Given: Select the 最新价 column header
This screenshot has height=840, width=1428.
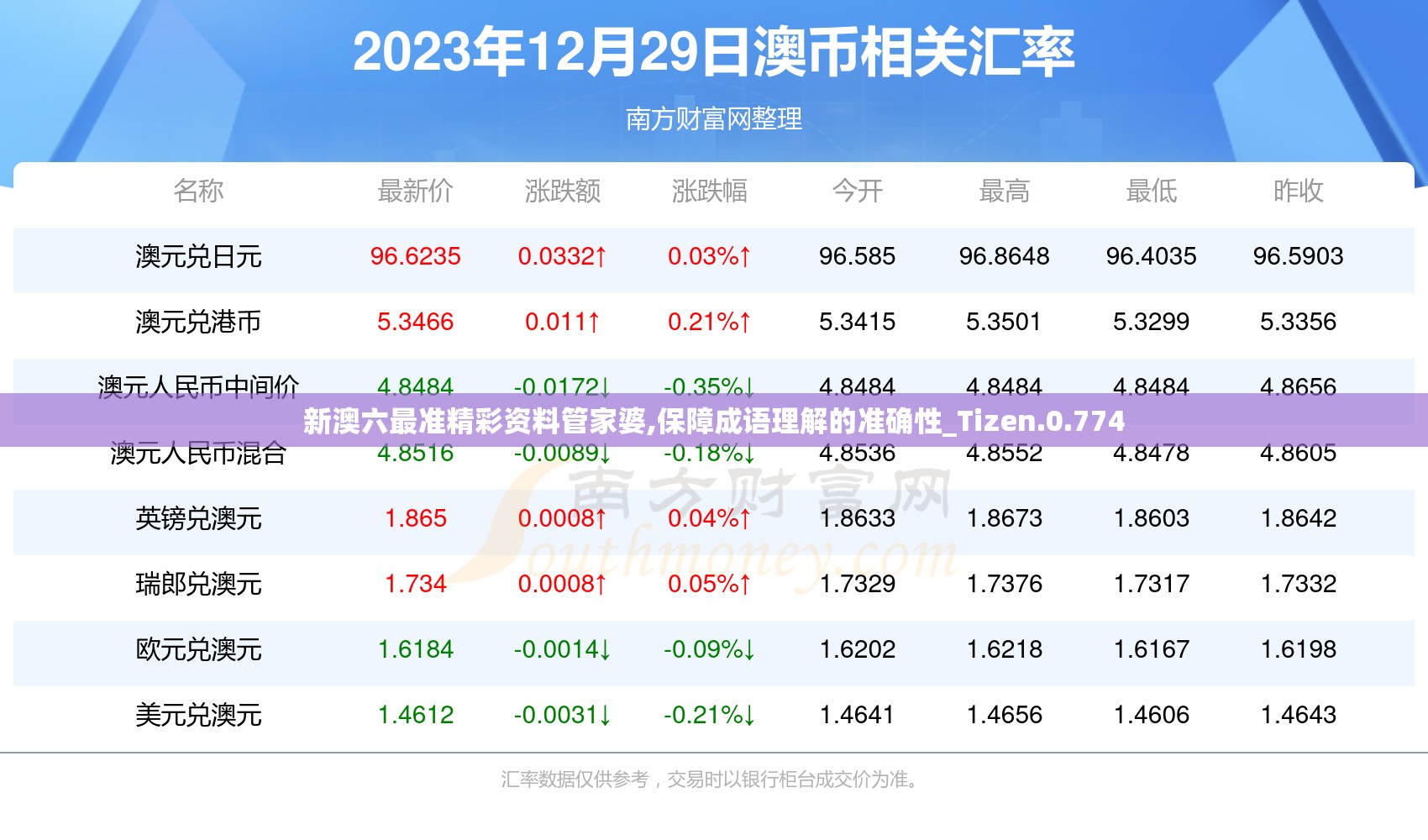Looking at the screenshot, I should tap(416, 191).
